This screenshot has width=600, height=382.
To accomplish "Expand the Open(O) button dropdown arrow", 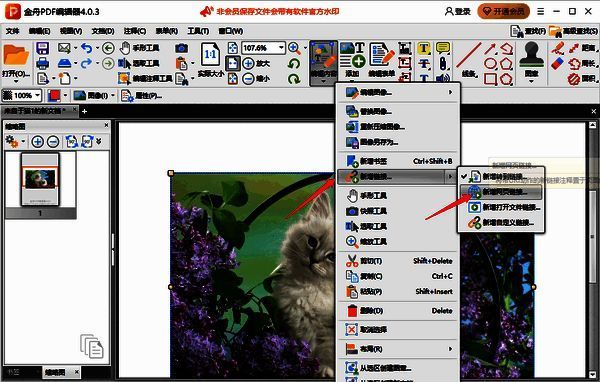I will [x=16, y=81].
